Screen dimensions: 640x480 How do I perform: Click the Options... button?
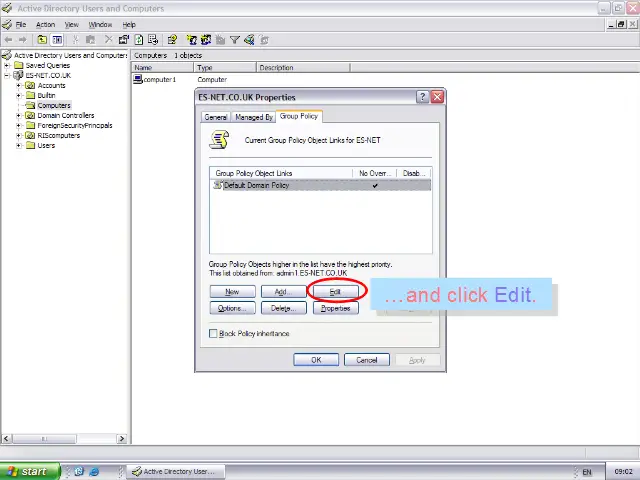click(x=232, y=308)
